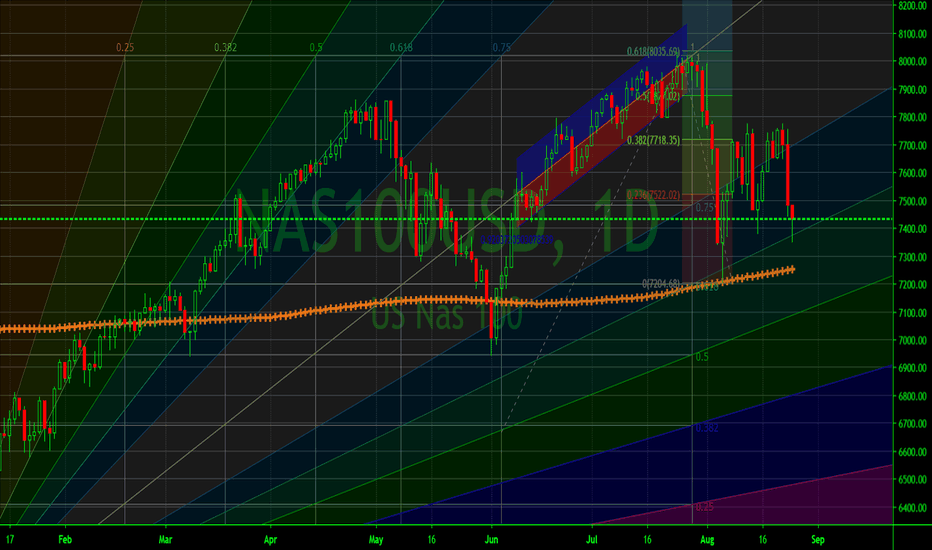Select the 7500.00 price axis label
932x550 pixels.
pos(912,201)
